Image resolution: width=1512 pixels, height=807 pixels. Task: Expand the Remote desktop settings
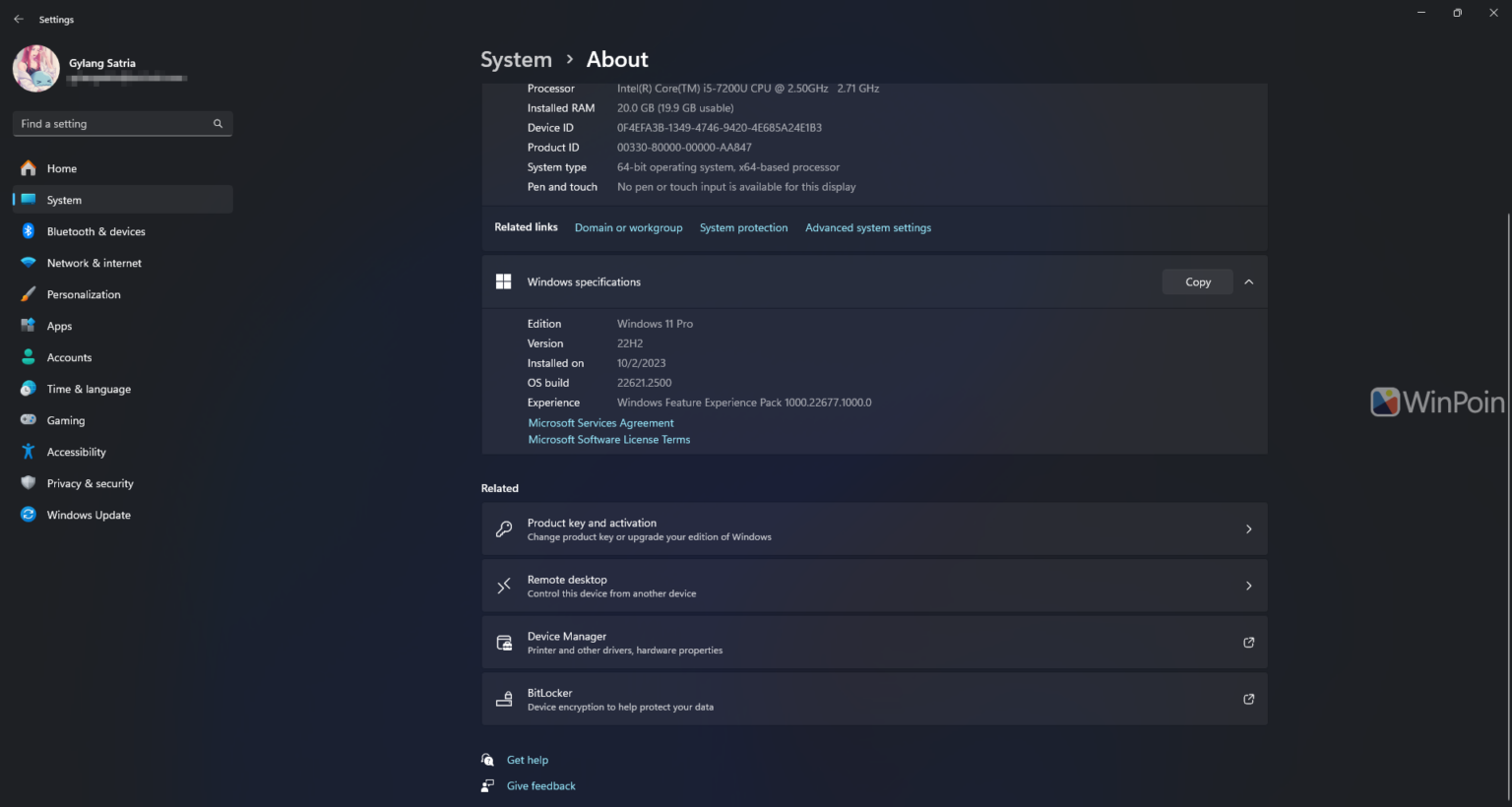(874, 585)
